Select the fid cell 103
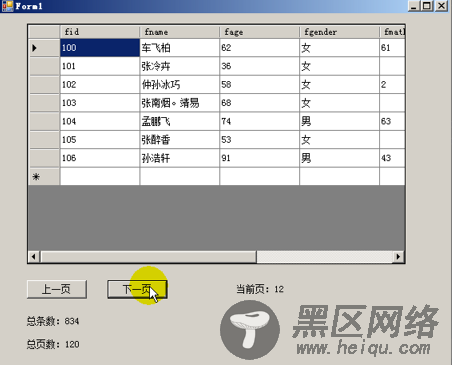The width and height of the screenshot is (452, 365). click(x=100, y=103)
